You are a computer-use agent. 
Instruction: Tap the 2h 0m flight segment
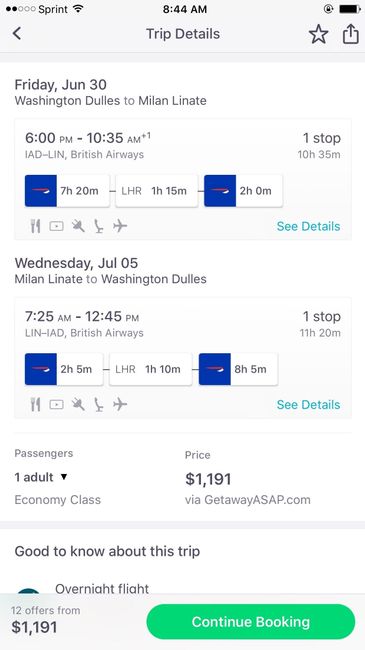[x=243, y=191]
